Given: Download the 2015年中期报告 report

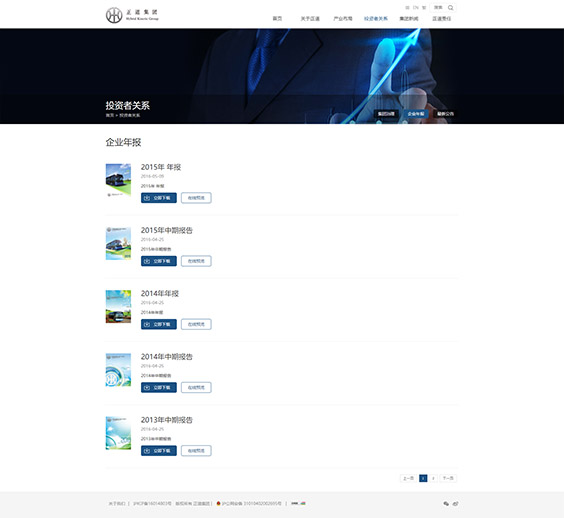Looking at the screenshot, I should coord(159,261).
